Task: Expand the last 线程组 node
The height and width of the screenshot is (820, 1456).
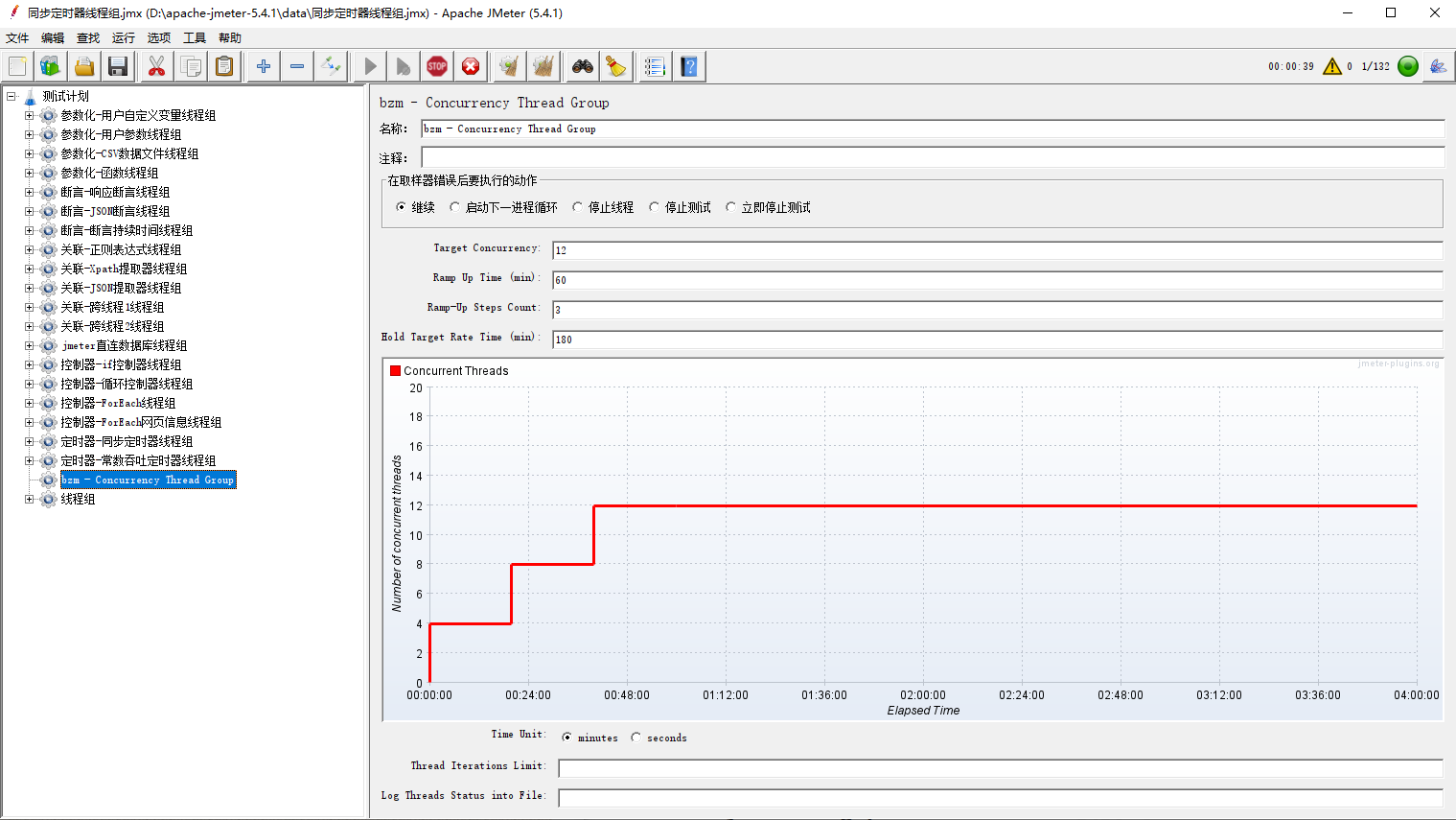Action: (30, 499)
